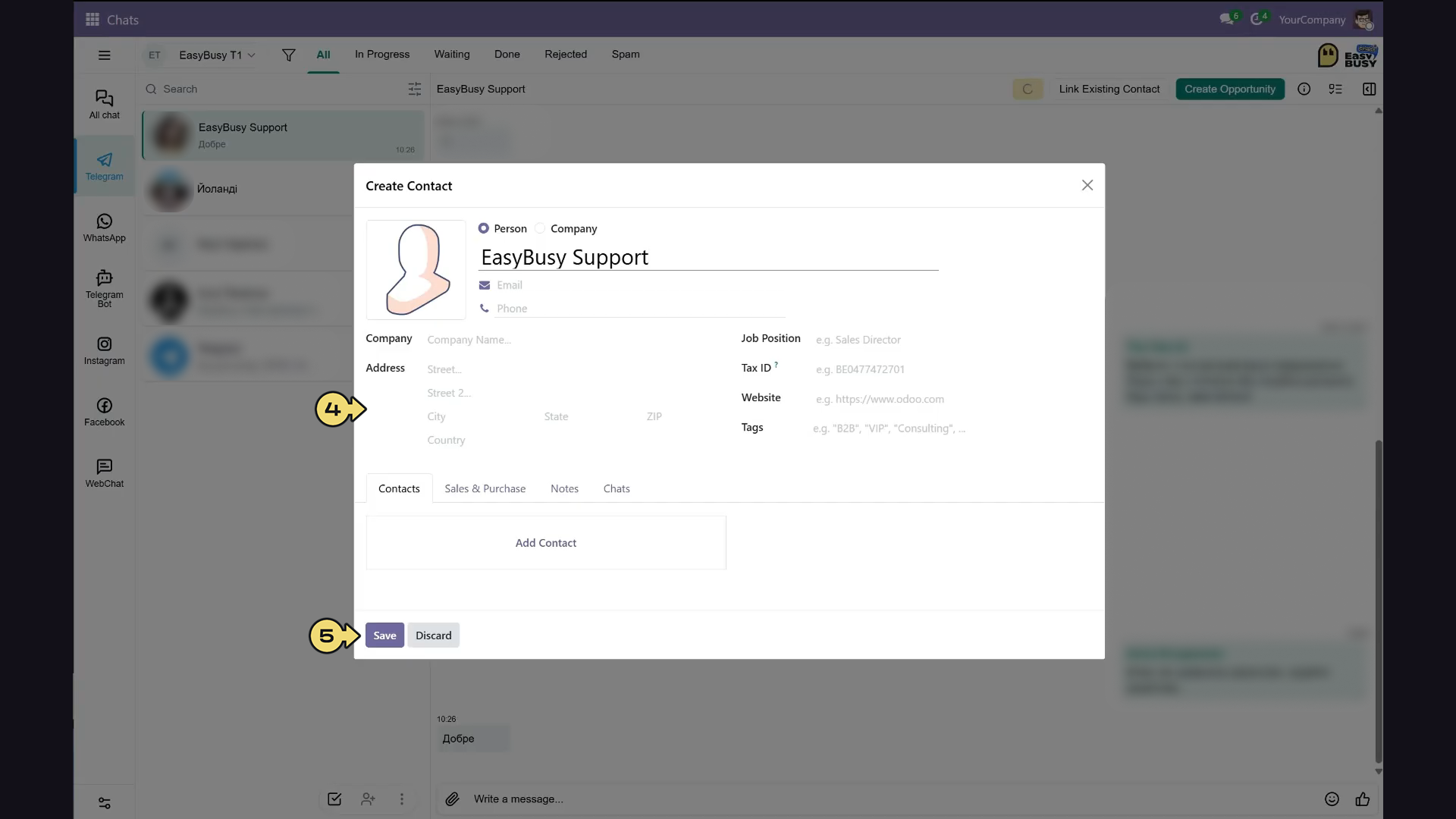The width and height of the screenshot is (1456, 819).
Task: Send a thumbs up reaction
Action: (1363, 799)
